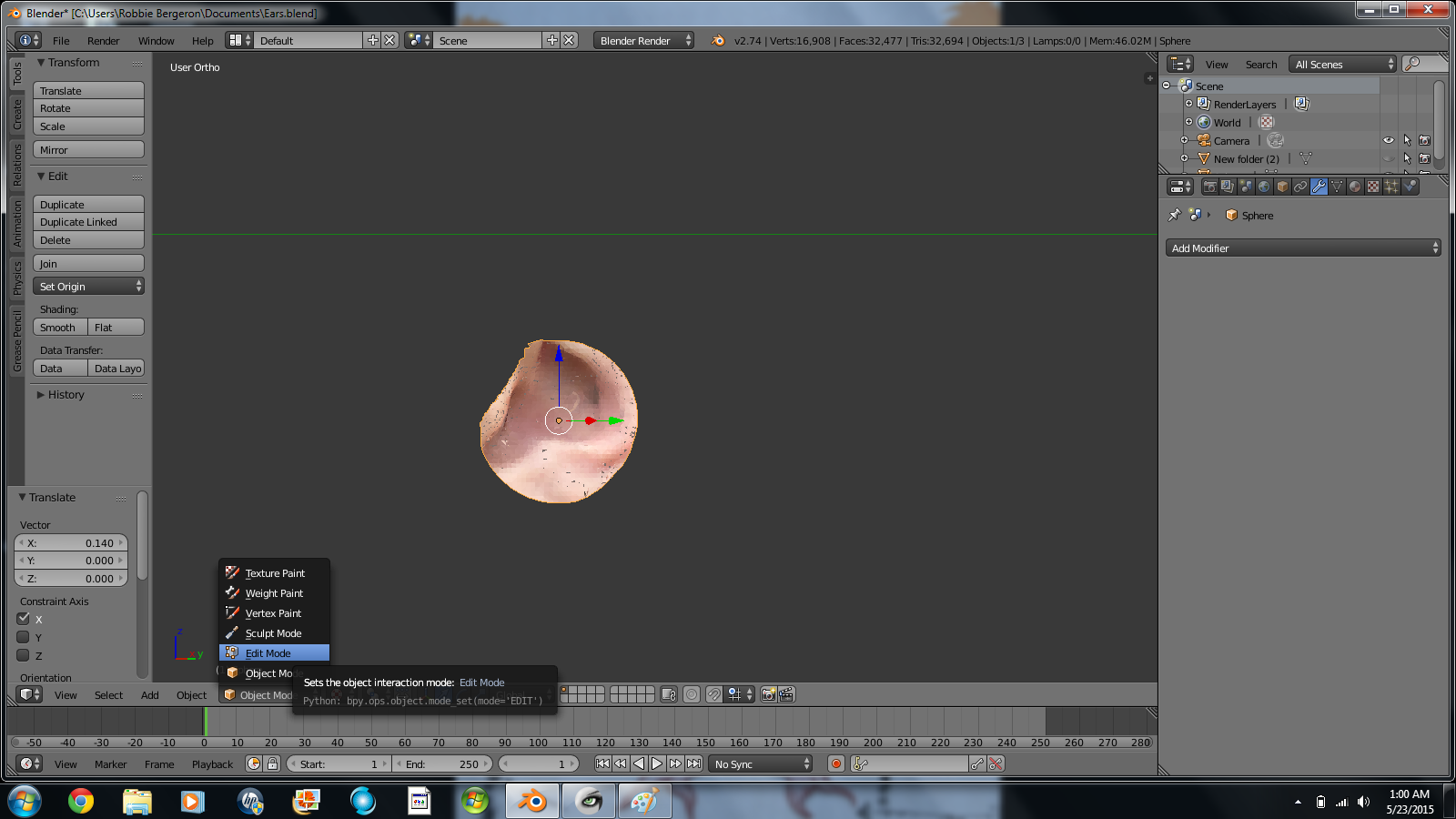Jump to last frame in timeline
The width and height of the screenshot is (1456, 819).
tap(693, 763)
